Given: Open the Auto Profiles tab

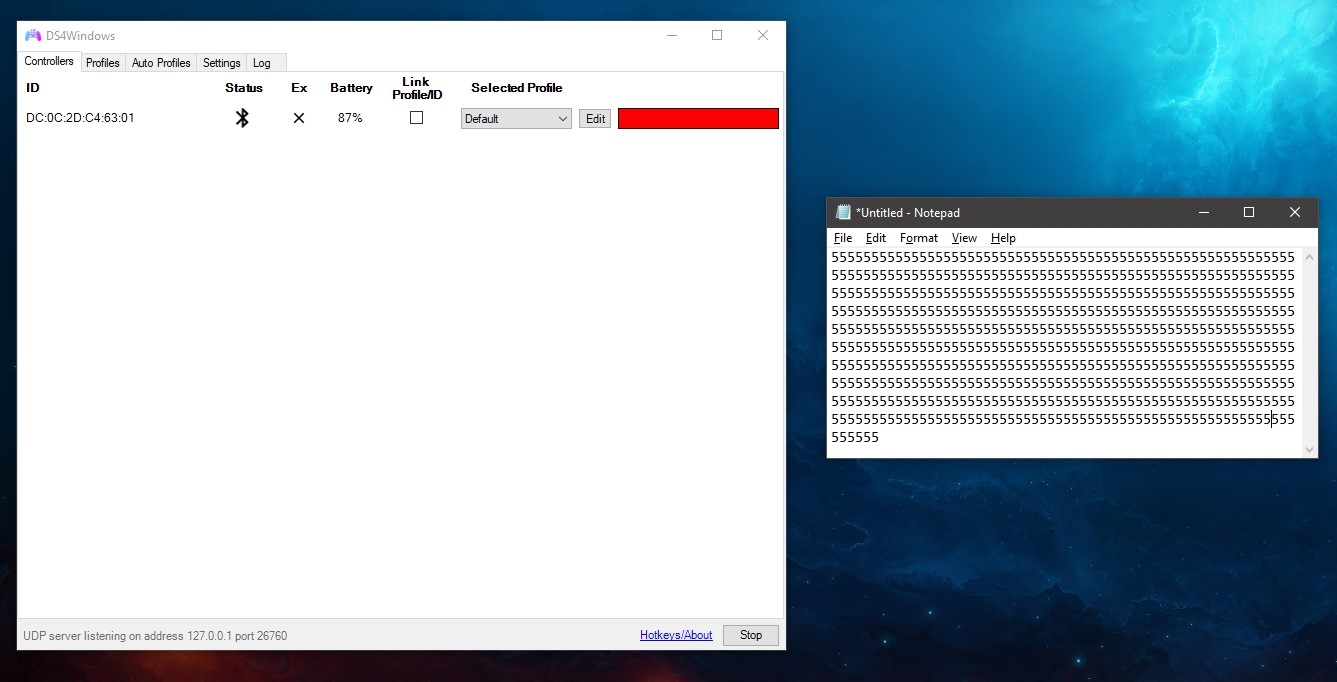Looking at the screenshot, I should (x=161, y=63).
